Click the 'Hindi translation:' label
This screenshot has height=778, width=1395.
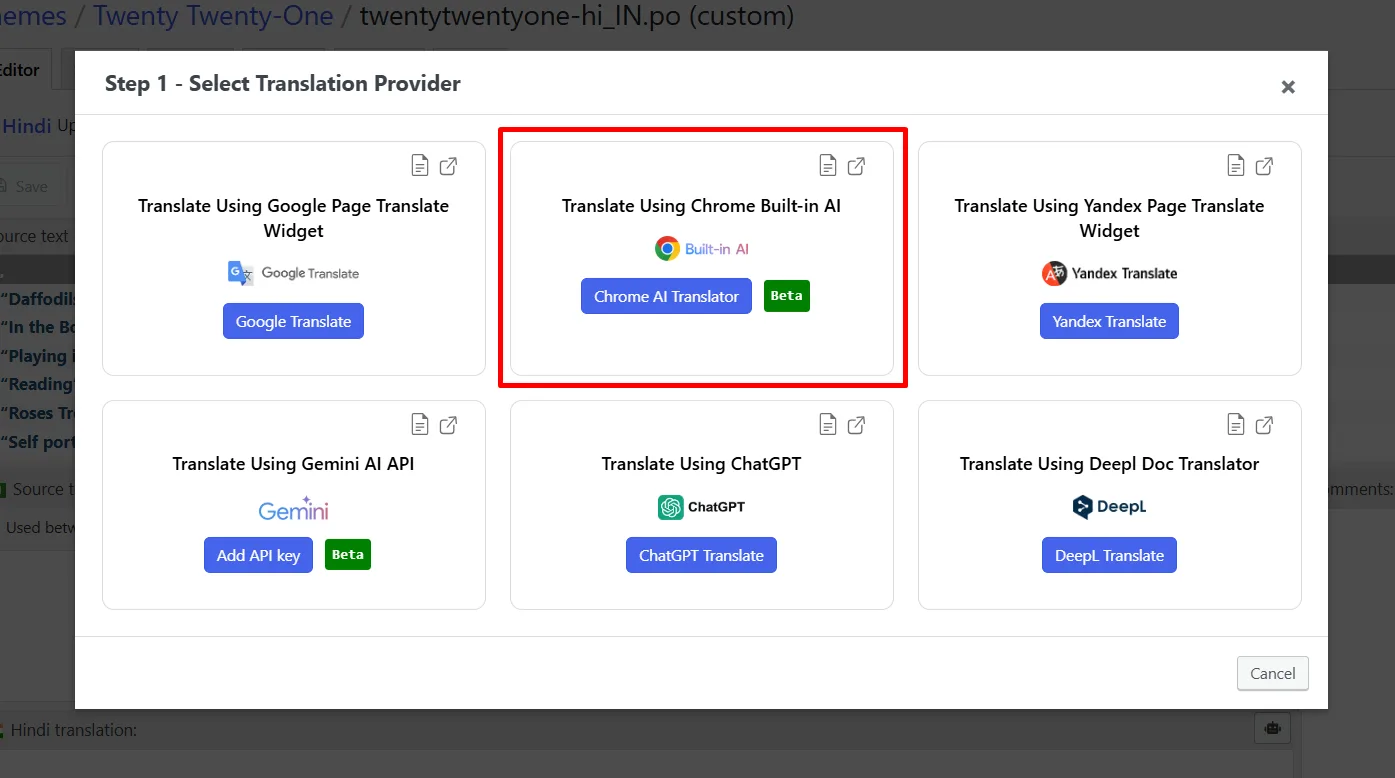73,730
